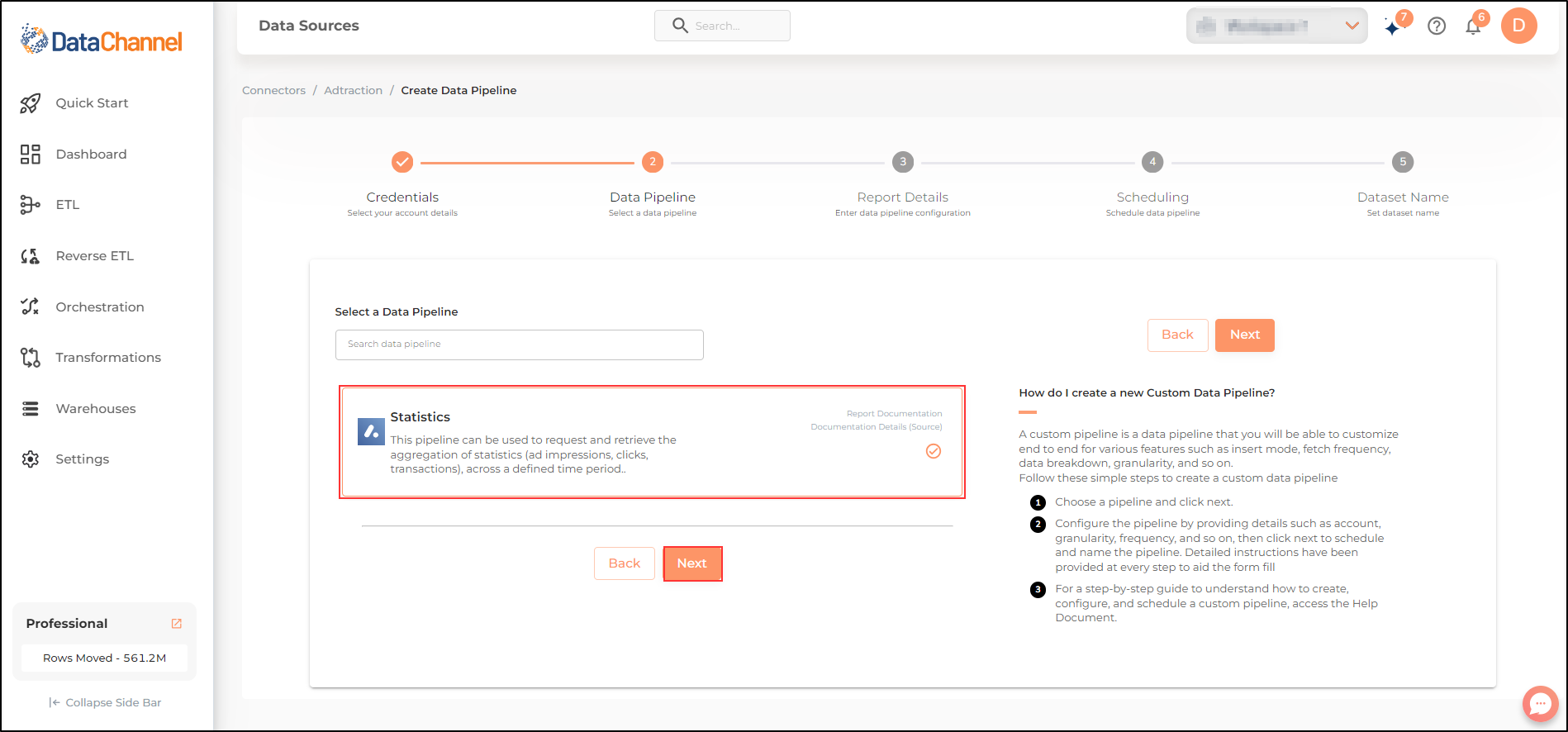
Task: Open the ETL pipeline icon
Action: [x=31, y=205]
